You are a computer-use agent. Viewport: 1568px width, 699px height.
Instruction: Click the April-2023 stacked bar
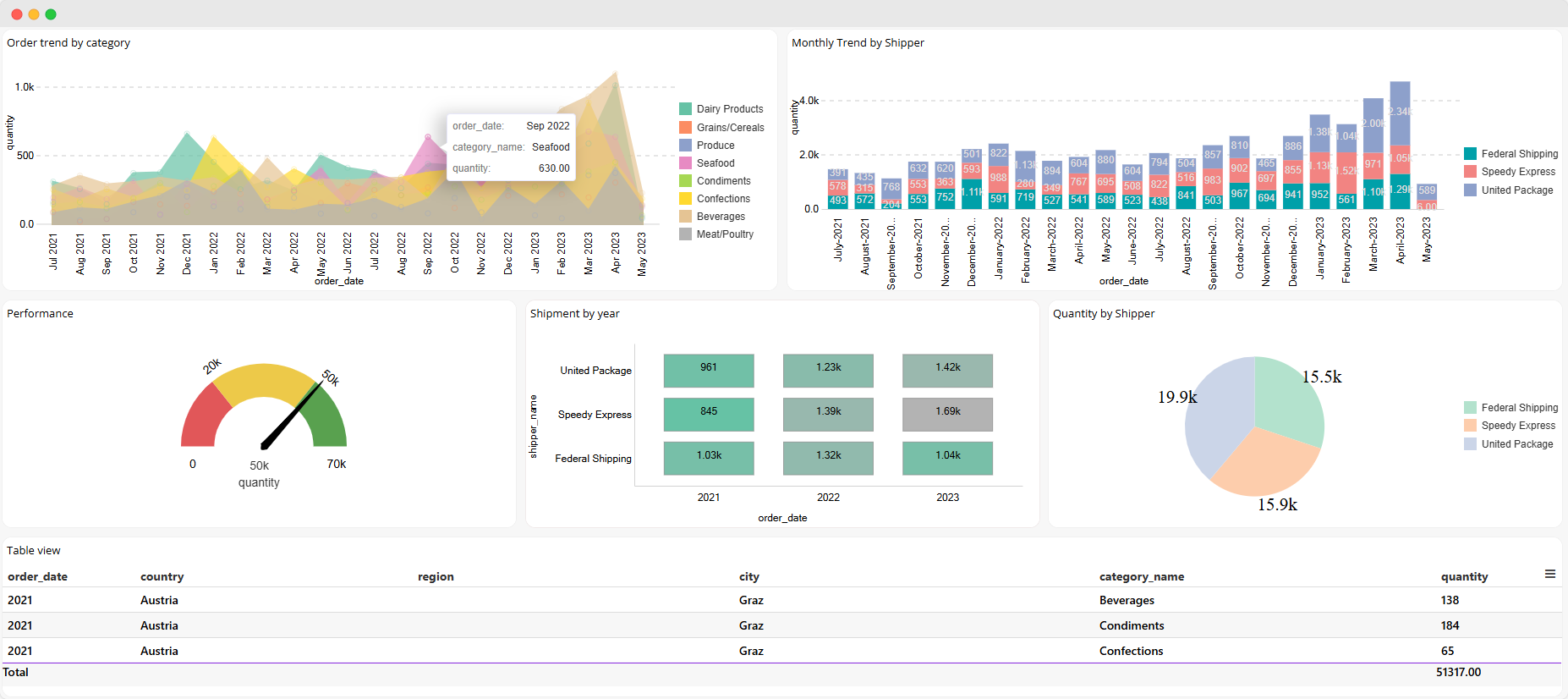pos(1400,146)
